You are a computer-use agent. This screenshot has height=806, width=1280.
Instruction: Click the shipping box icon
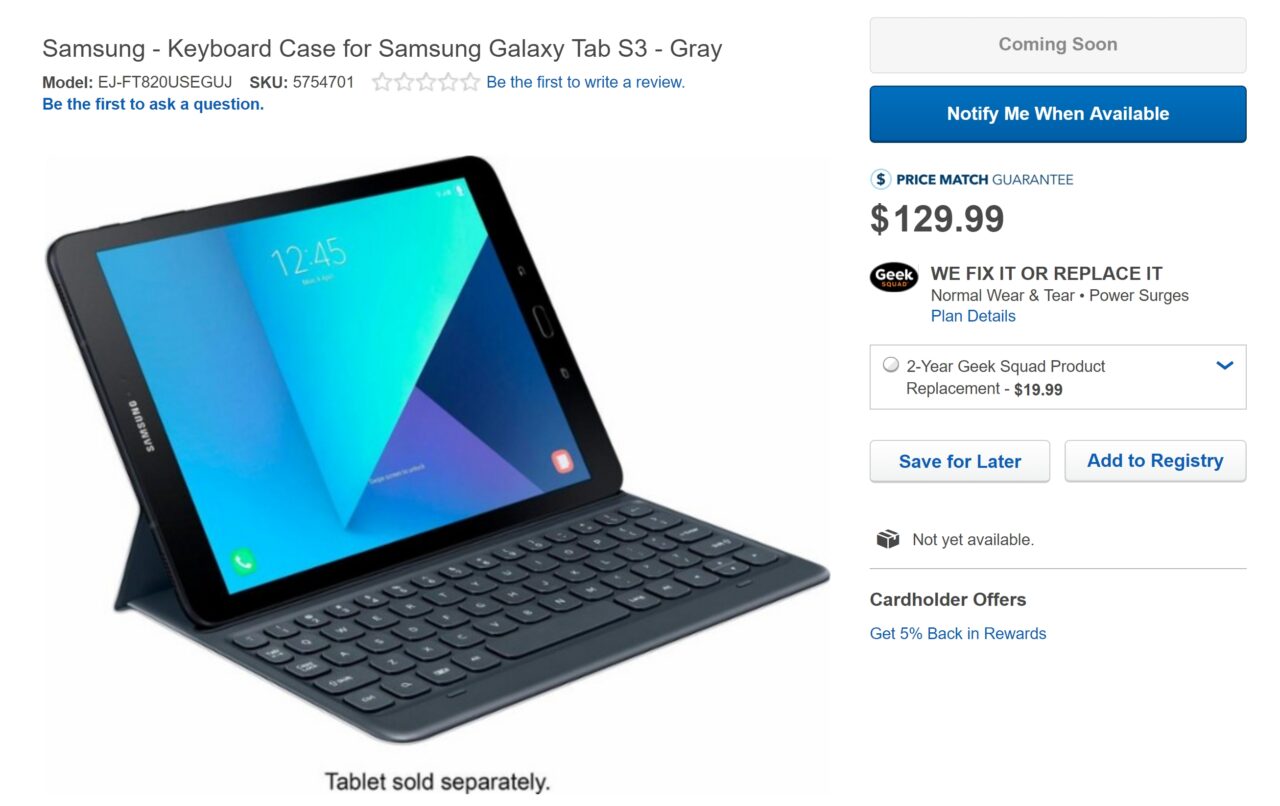887,539
